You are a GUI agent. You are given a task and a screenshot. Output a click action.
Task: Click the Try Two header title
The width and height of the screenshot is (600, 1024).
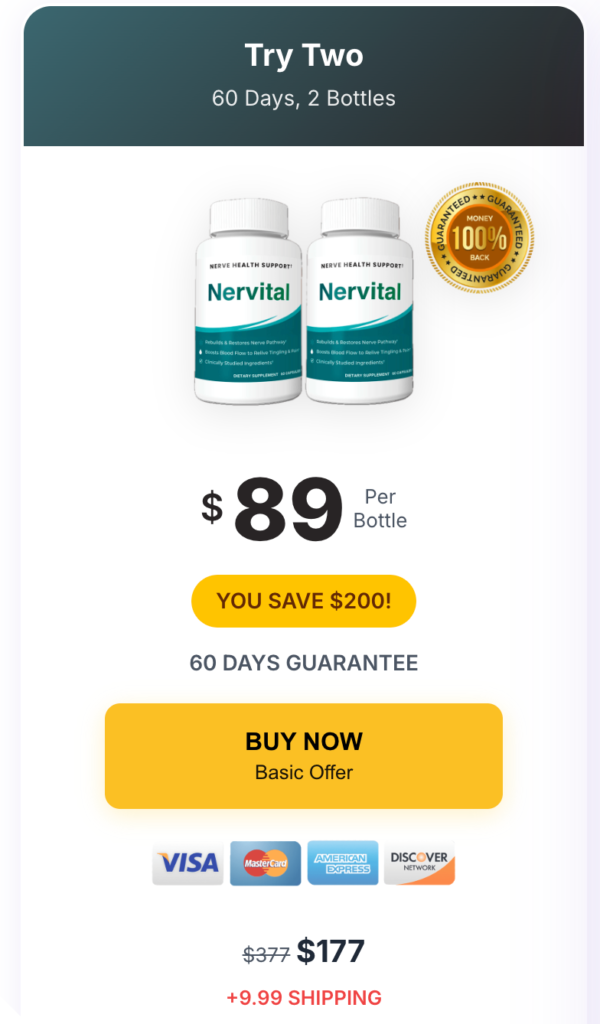(x=304, y=56)
